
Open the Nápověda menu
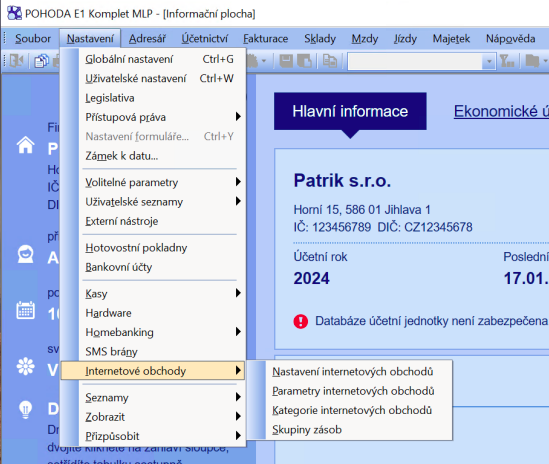pyautogui.click(x=510, y=39)
